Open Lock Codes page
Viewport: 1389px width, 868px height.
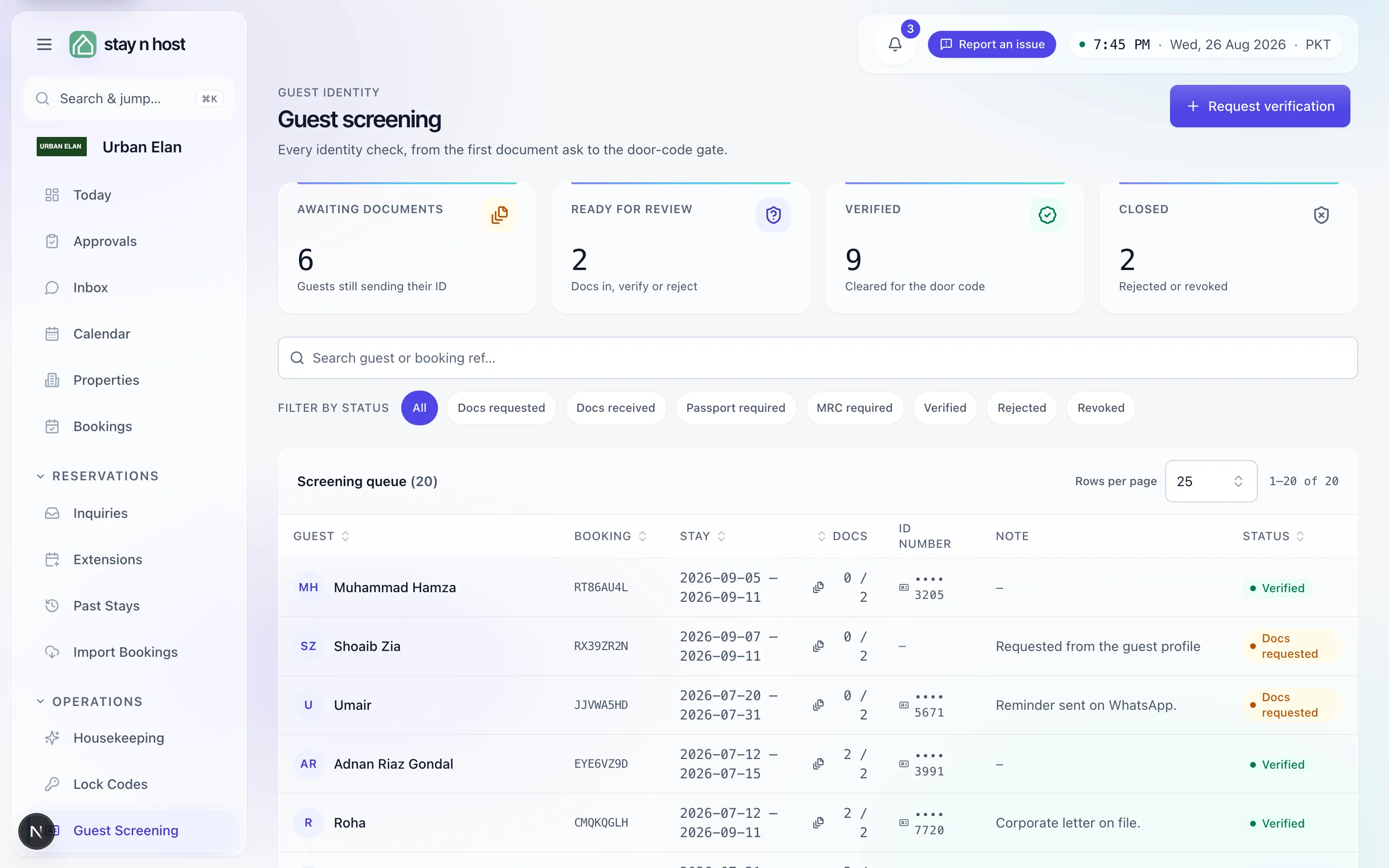tap(129, 784)
